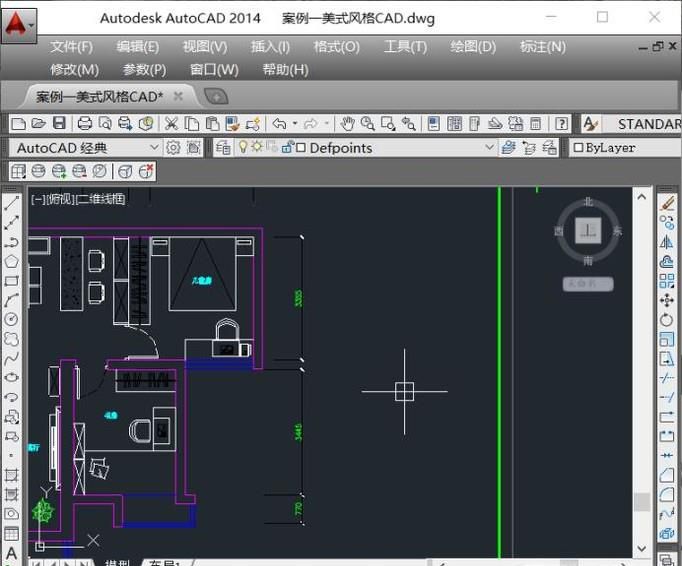
Task: Click the Pan hand tool
Action: coord(347,124)
